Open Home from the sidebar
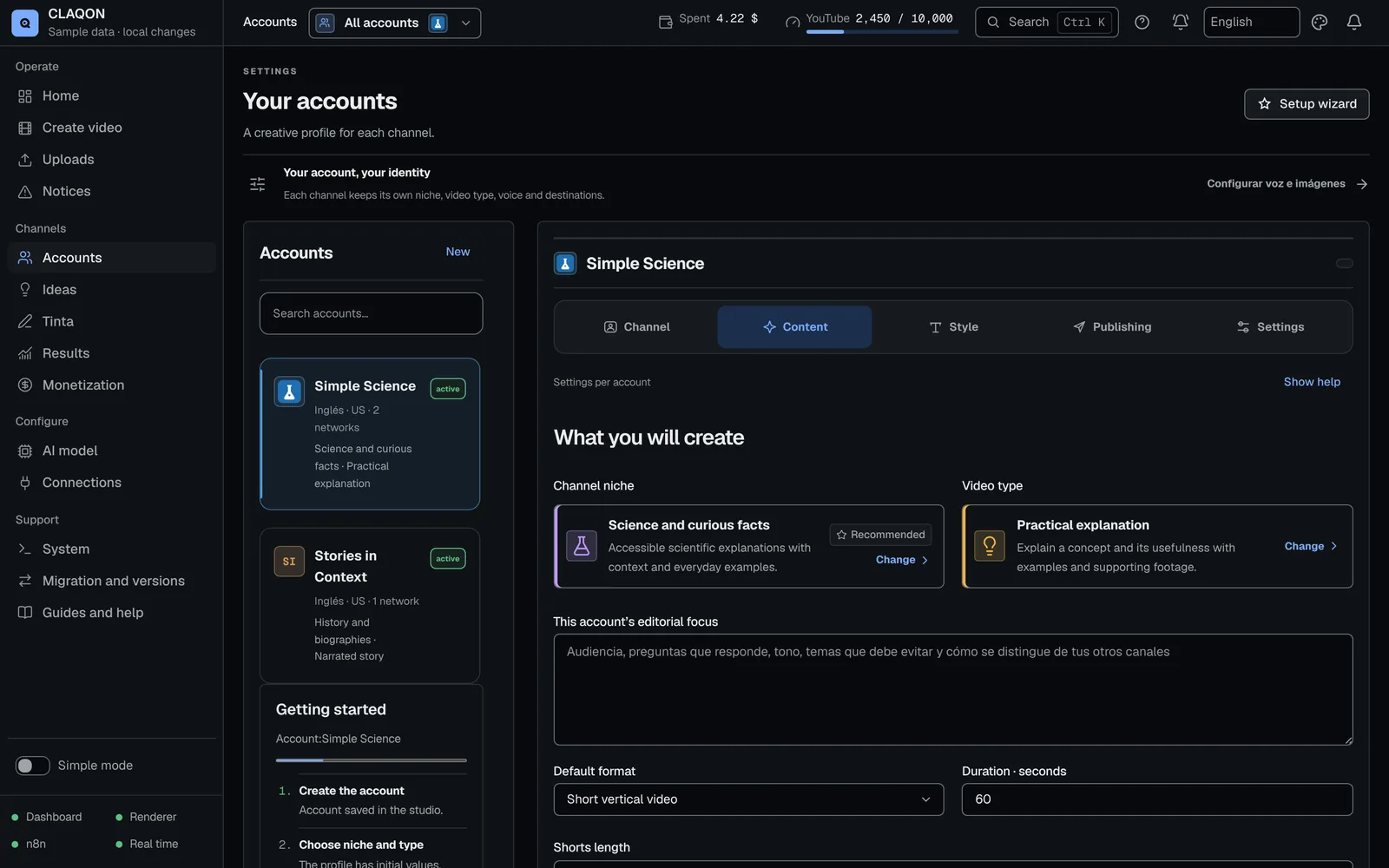This screenshot has width=1389, height=868. click(111, 95)
